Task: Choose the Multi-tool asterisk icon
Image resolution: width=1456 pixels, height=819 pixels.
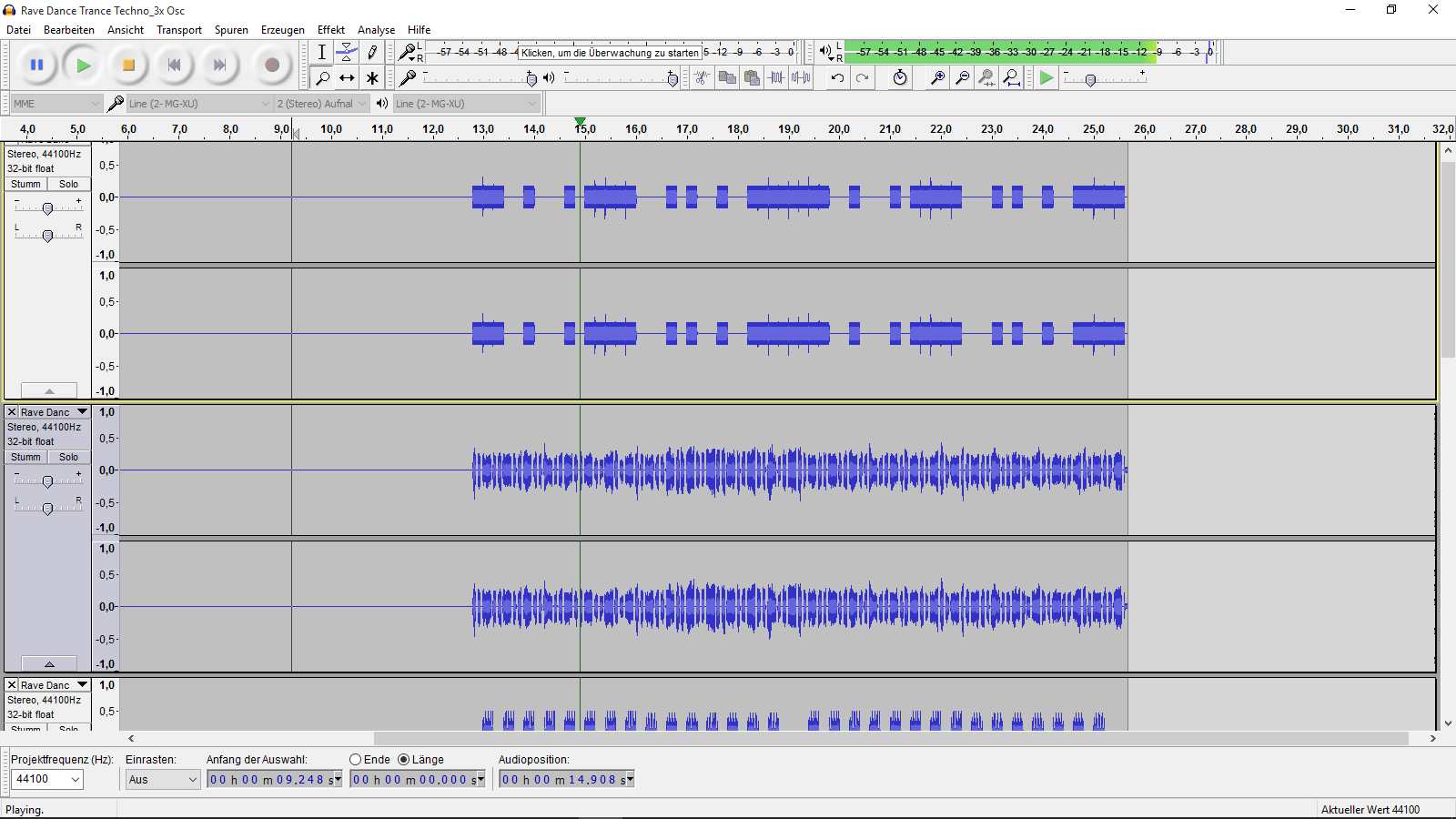Action: pos(372,78)
